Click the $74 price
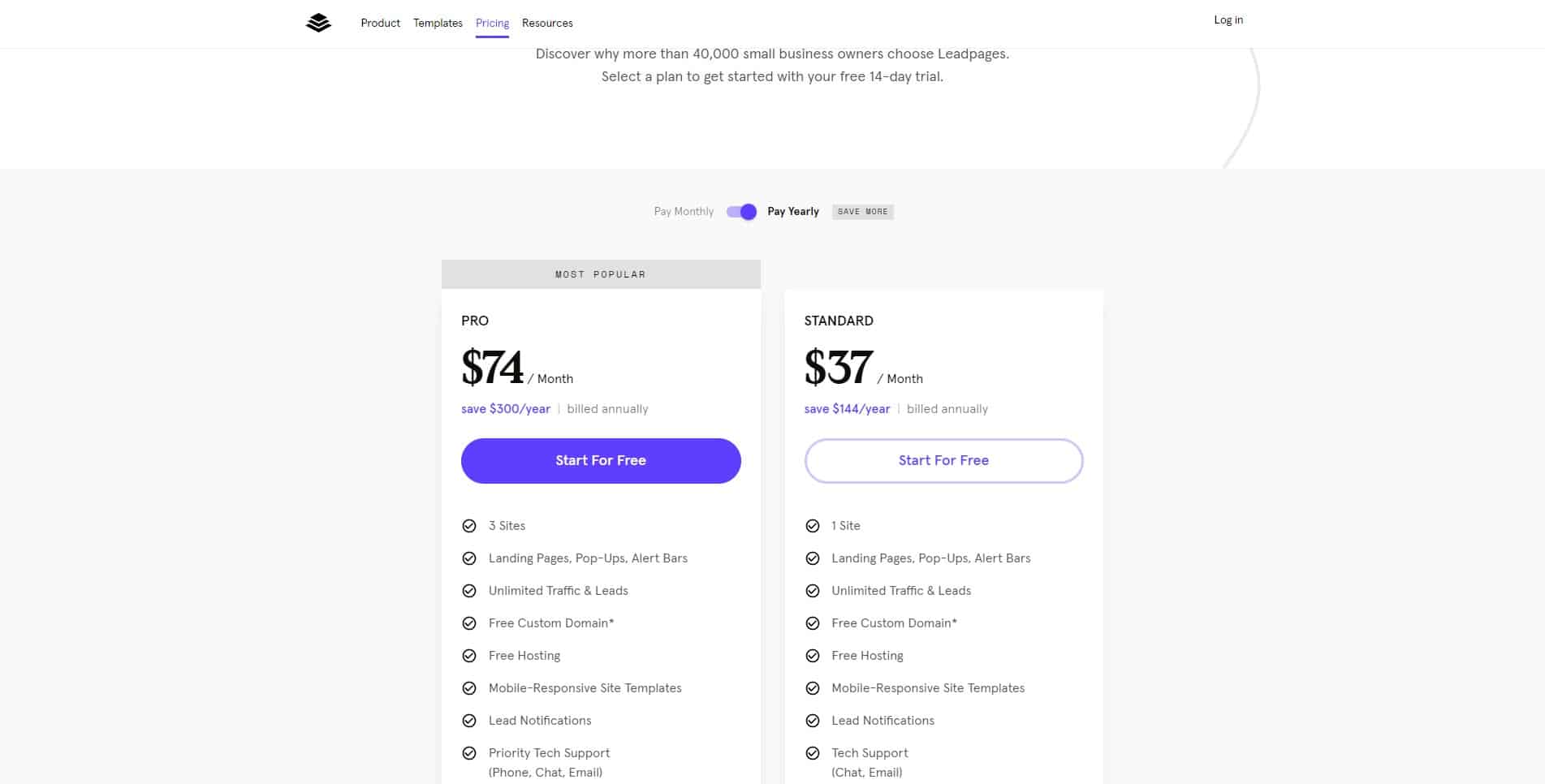The image size is (1545, 784). click(492, 367)
